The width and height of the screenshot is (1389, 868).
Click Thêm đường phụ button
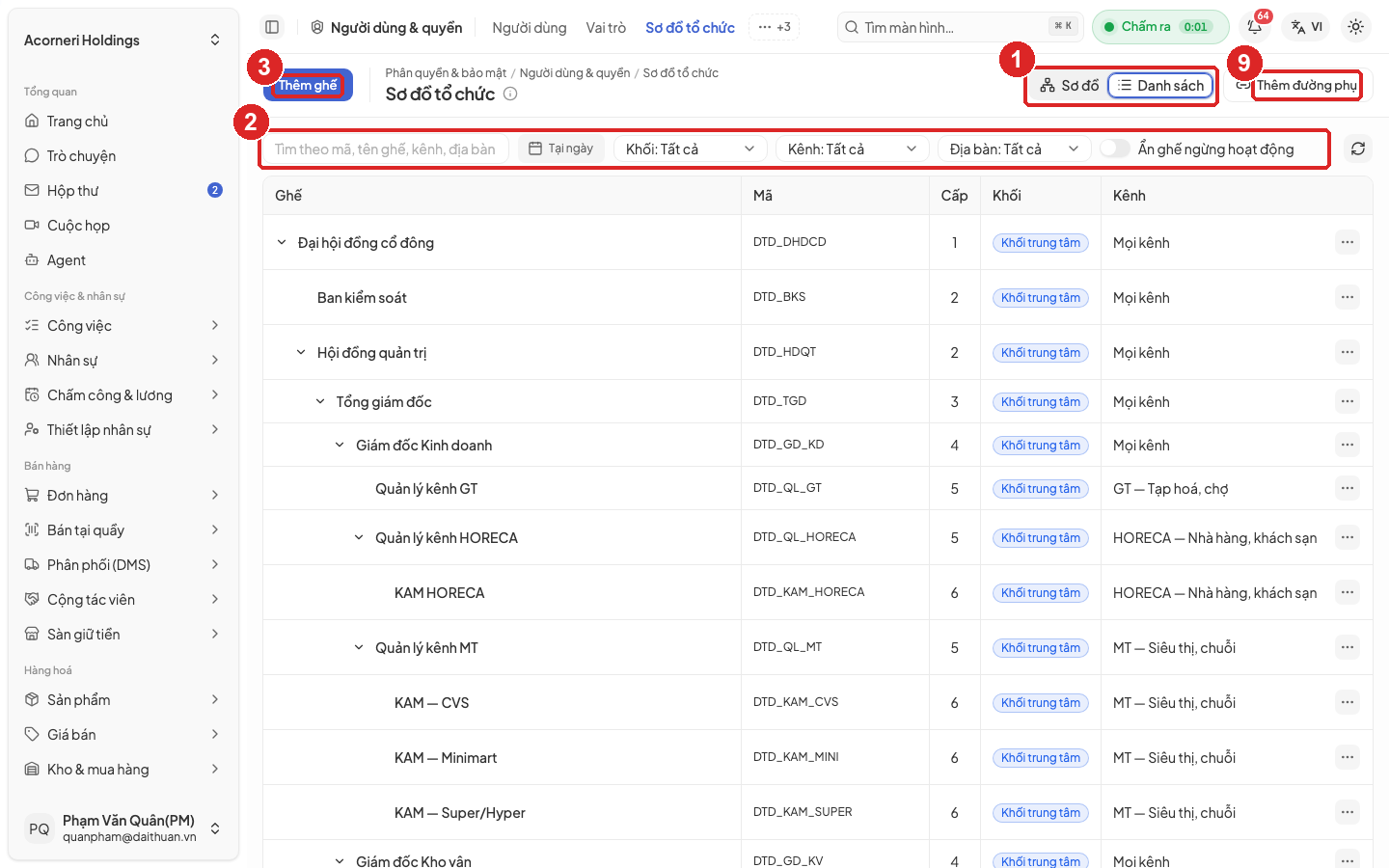(x=1298, y=86)
